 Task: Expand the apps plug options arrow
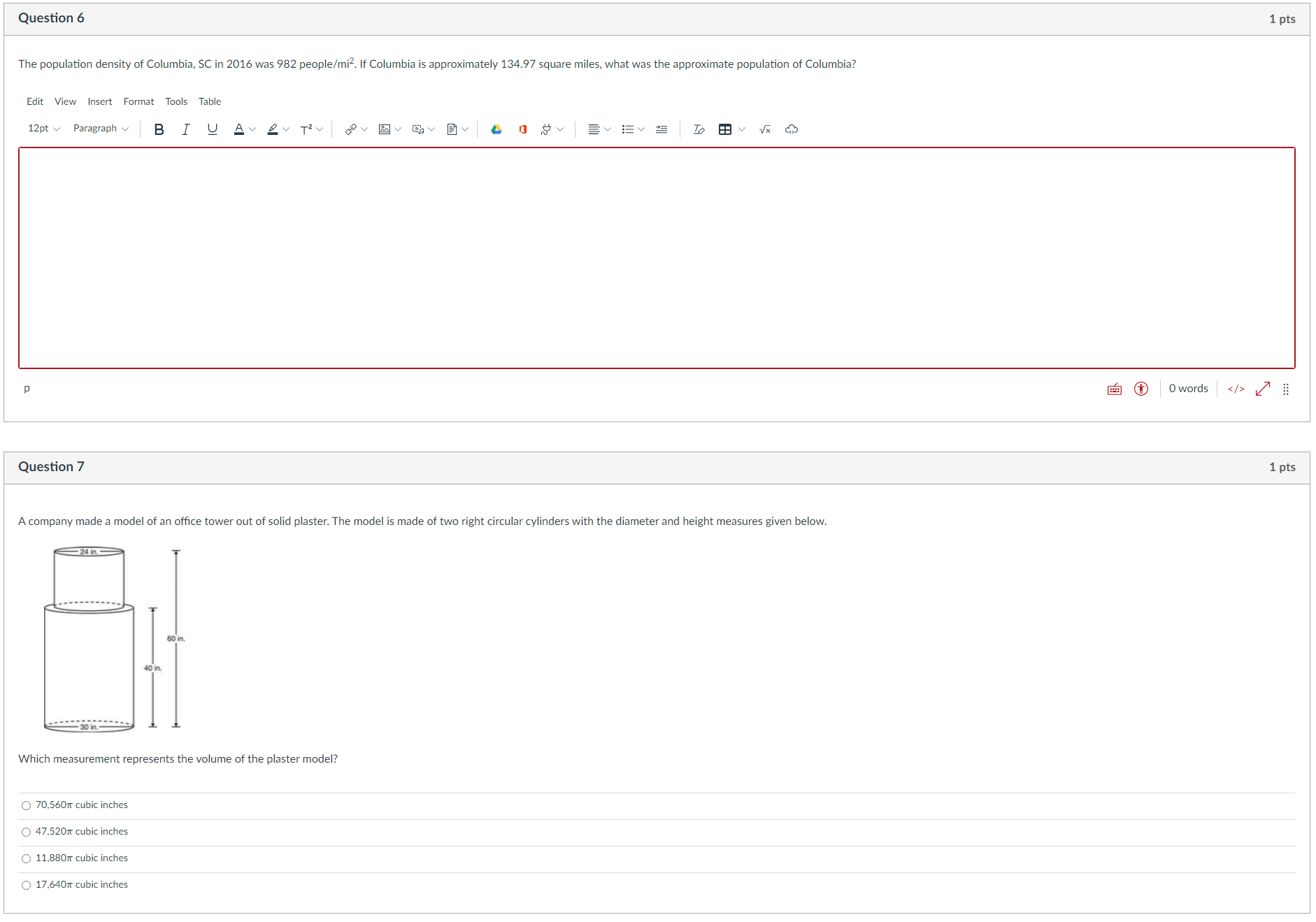[x=560, y=129]
